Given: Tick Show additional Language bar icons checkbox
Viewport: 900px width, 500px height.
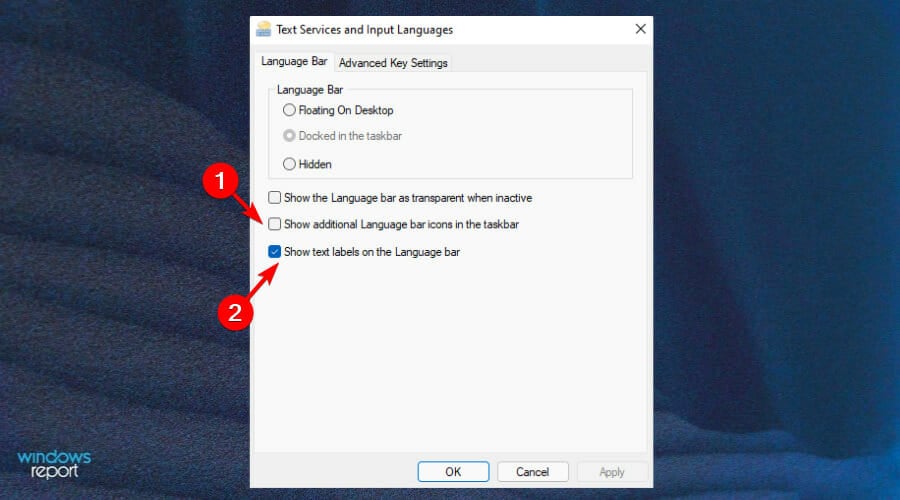Looking at the screenshot, I should pos(274,224).
